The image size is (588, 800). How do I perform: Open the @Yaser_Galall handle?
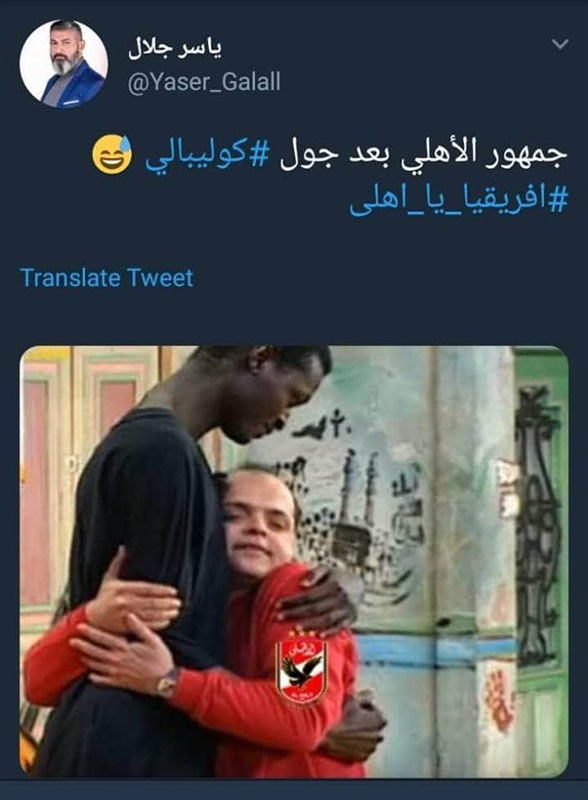pyautogui.click(x=204, y=82)
